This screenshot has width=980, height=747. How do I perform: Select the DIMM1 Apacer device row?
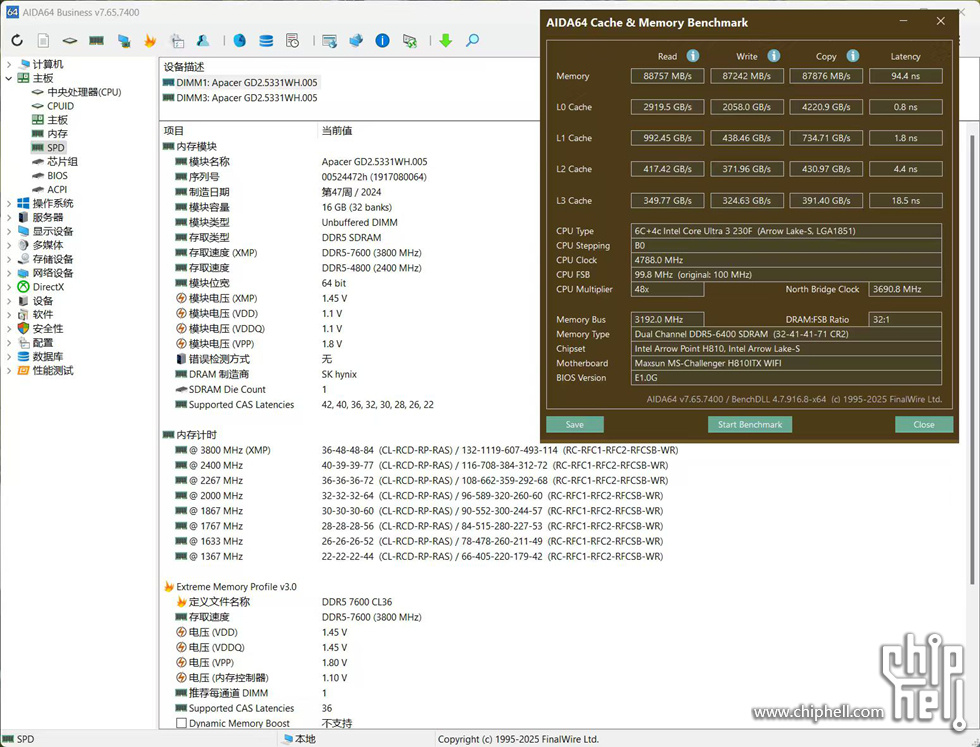click(240, 83)
